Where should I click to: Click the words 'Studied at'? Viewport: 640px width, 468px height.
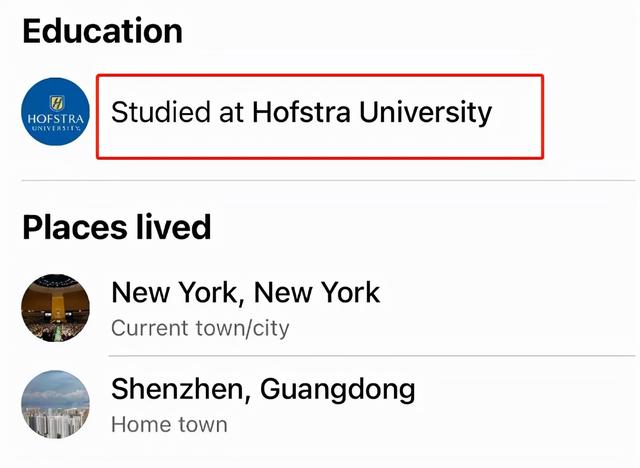(178, 112)
